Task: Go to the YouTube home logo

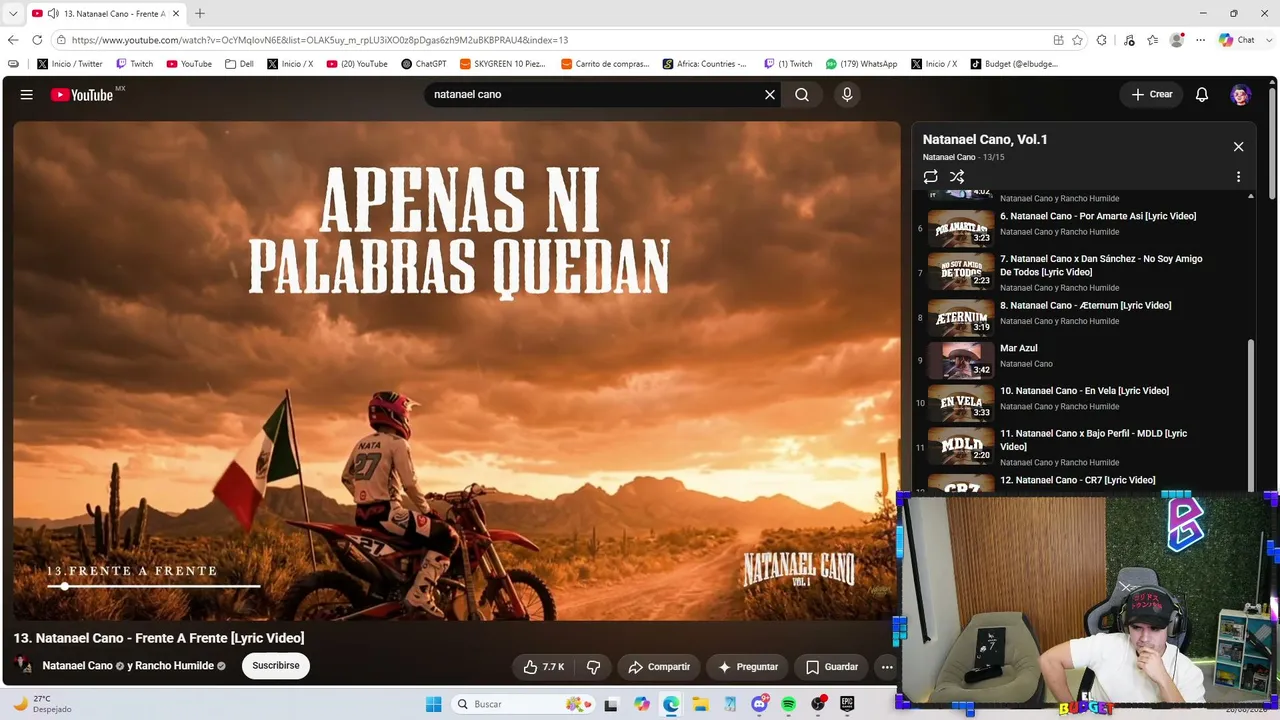Action: point(82,95)
